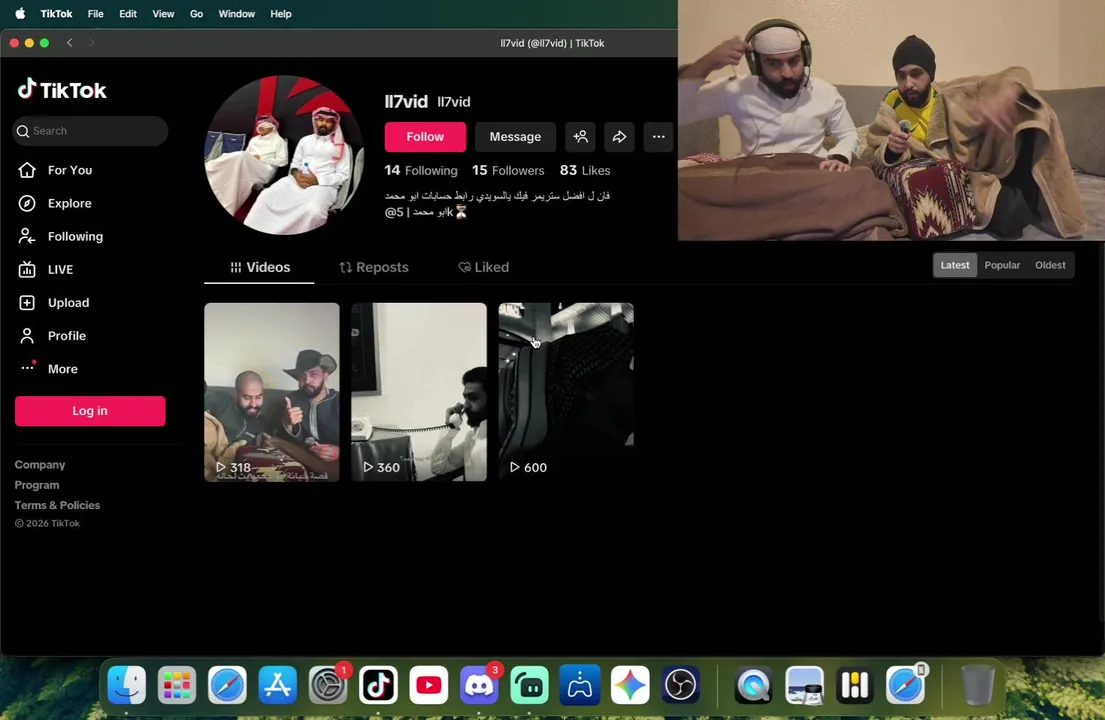This screenshot has width=1105, height=720.
Task: Open System Settings from the dock
Action: pyautogui.click(x=328, y=685)
